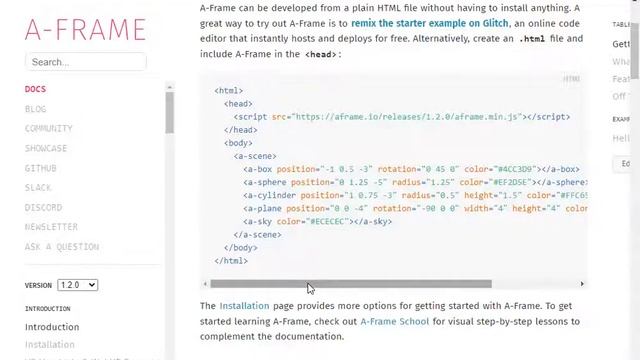Screen dimensions: 640x360
Task: Open the version 1.2.0 dropdown
Action: (78, 285)
